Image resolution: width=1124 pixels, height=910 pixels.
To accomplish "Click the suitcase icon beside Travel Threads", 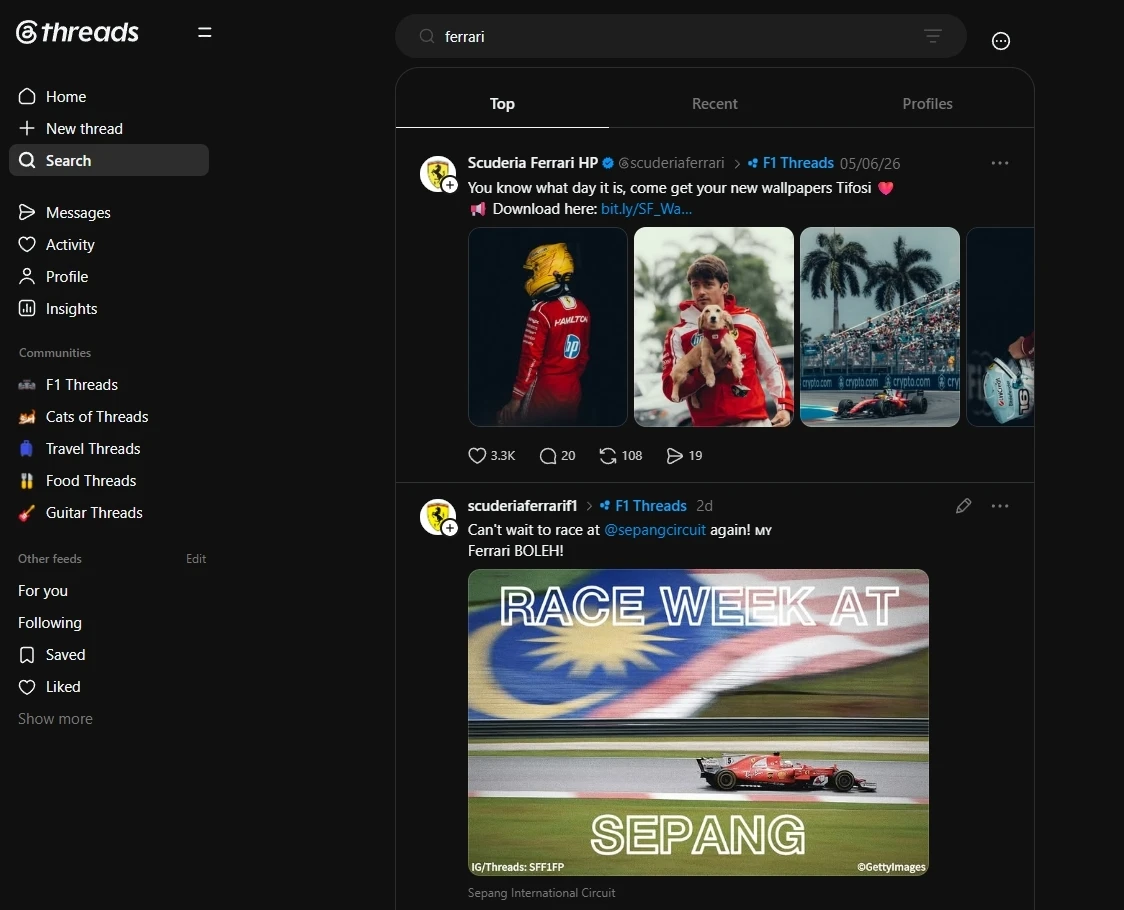I will coord(27,449).
